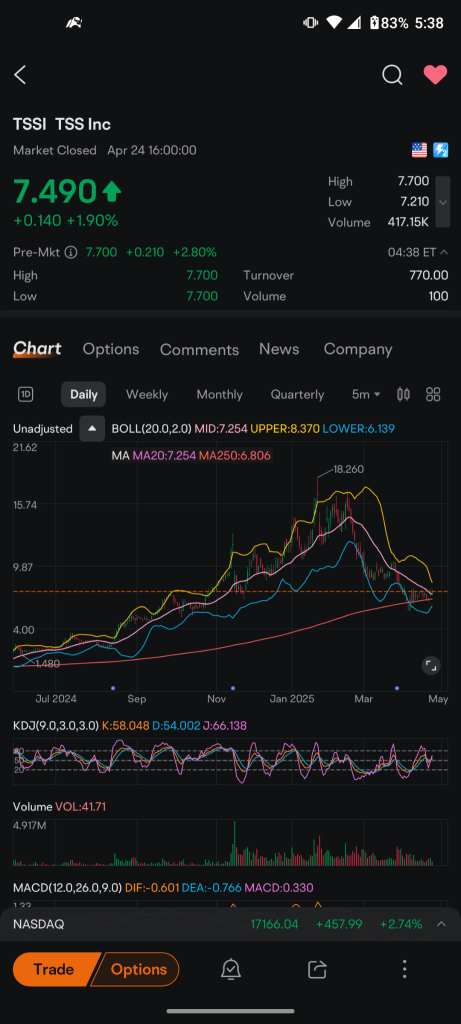The image size is (461, 1024).
Task: Open the candlestick chart settings icon
Action: (x=404, y=394)
